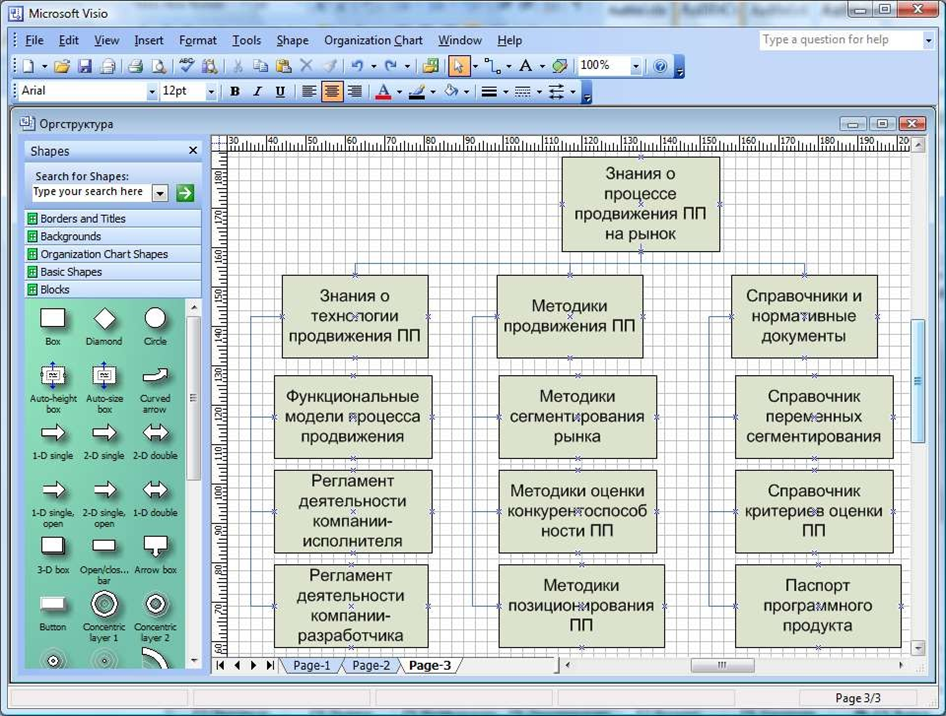Apply line color with the pen icon
Screen dimensions: 946x716
416,92
